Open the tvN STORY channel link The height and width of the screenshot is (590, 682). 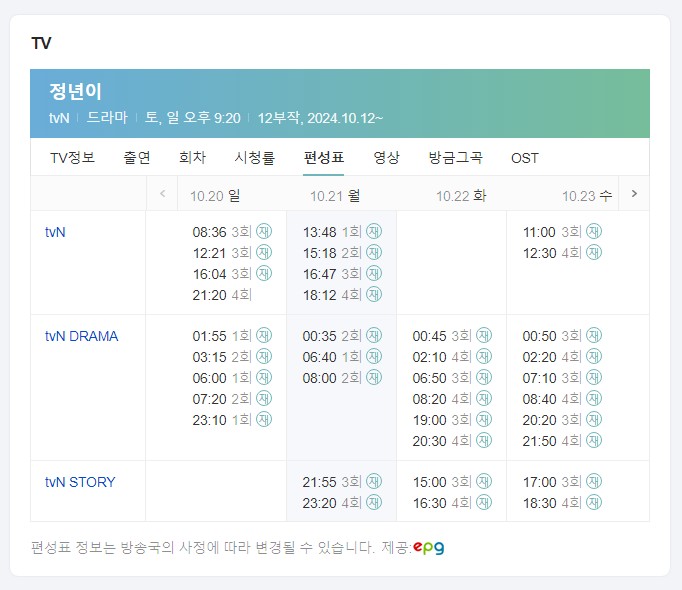coord(80,482)
